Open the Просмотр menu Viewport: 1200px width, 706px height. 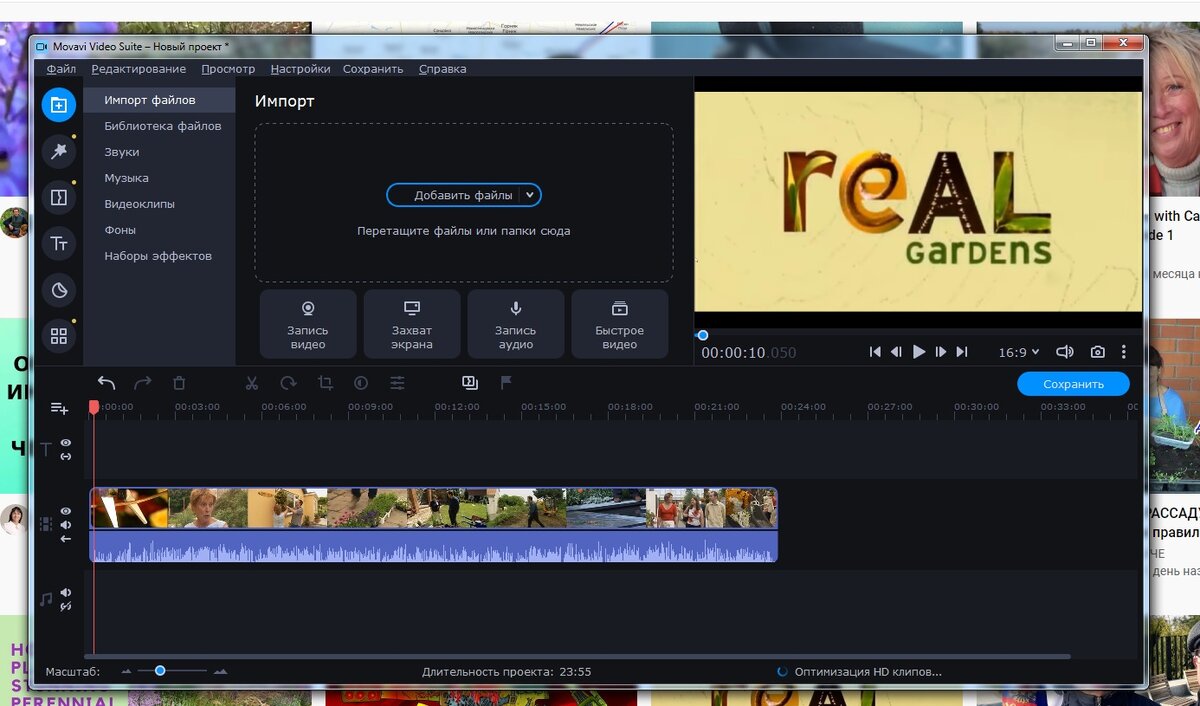[228, 69]
